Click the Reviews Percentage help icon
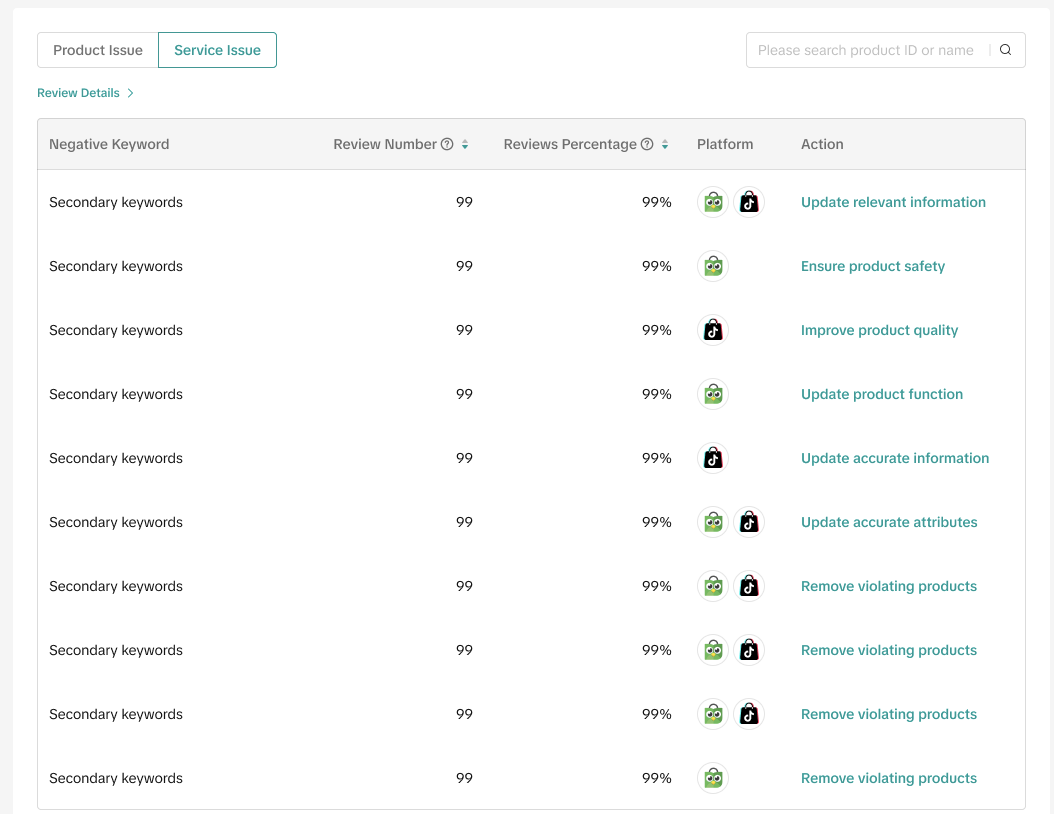Screen dimensions: 1054x814 click(647, 144)
